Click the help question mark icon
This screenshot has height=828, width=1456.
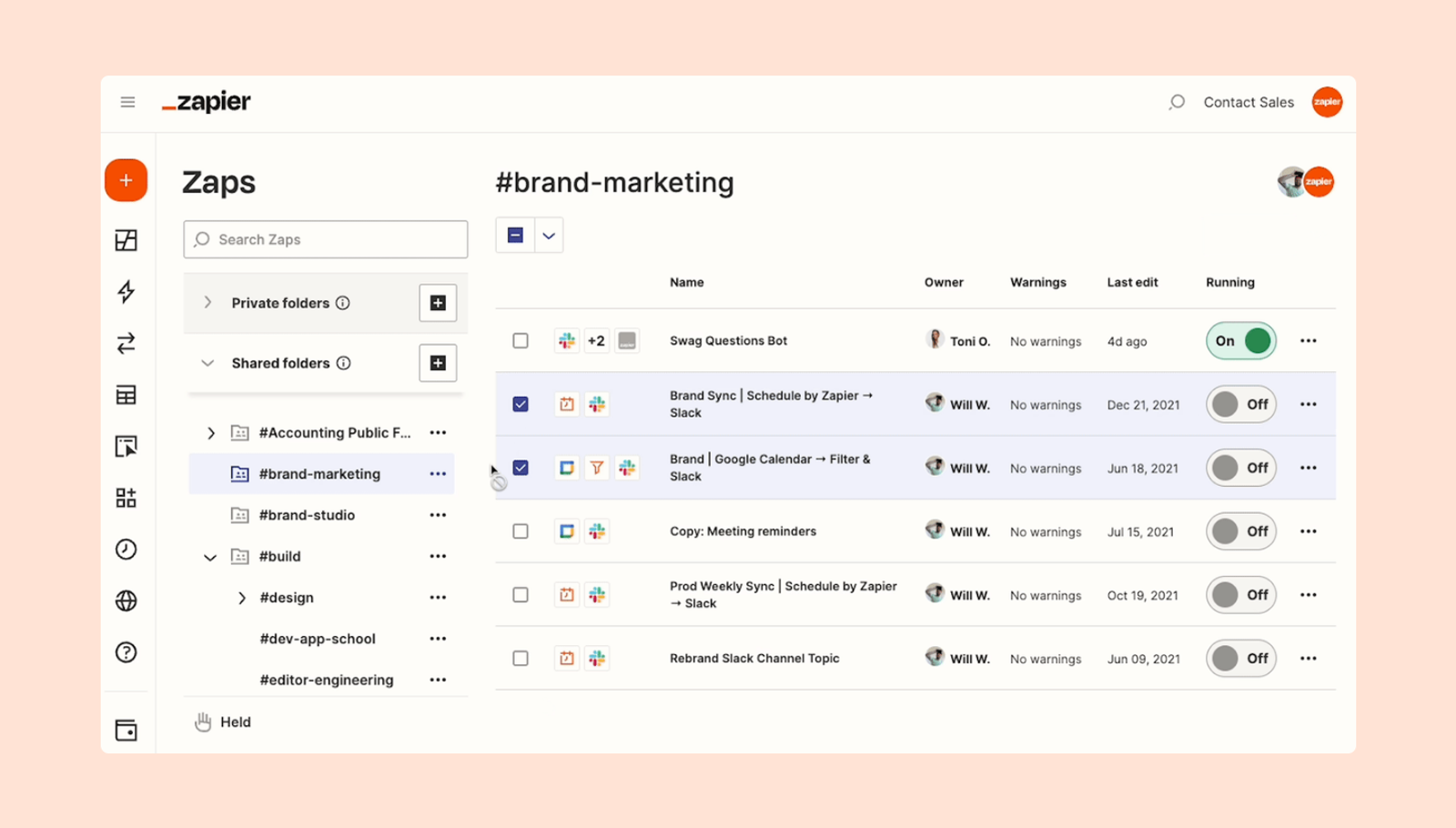tap(126, 652)
